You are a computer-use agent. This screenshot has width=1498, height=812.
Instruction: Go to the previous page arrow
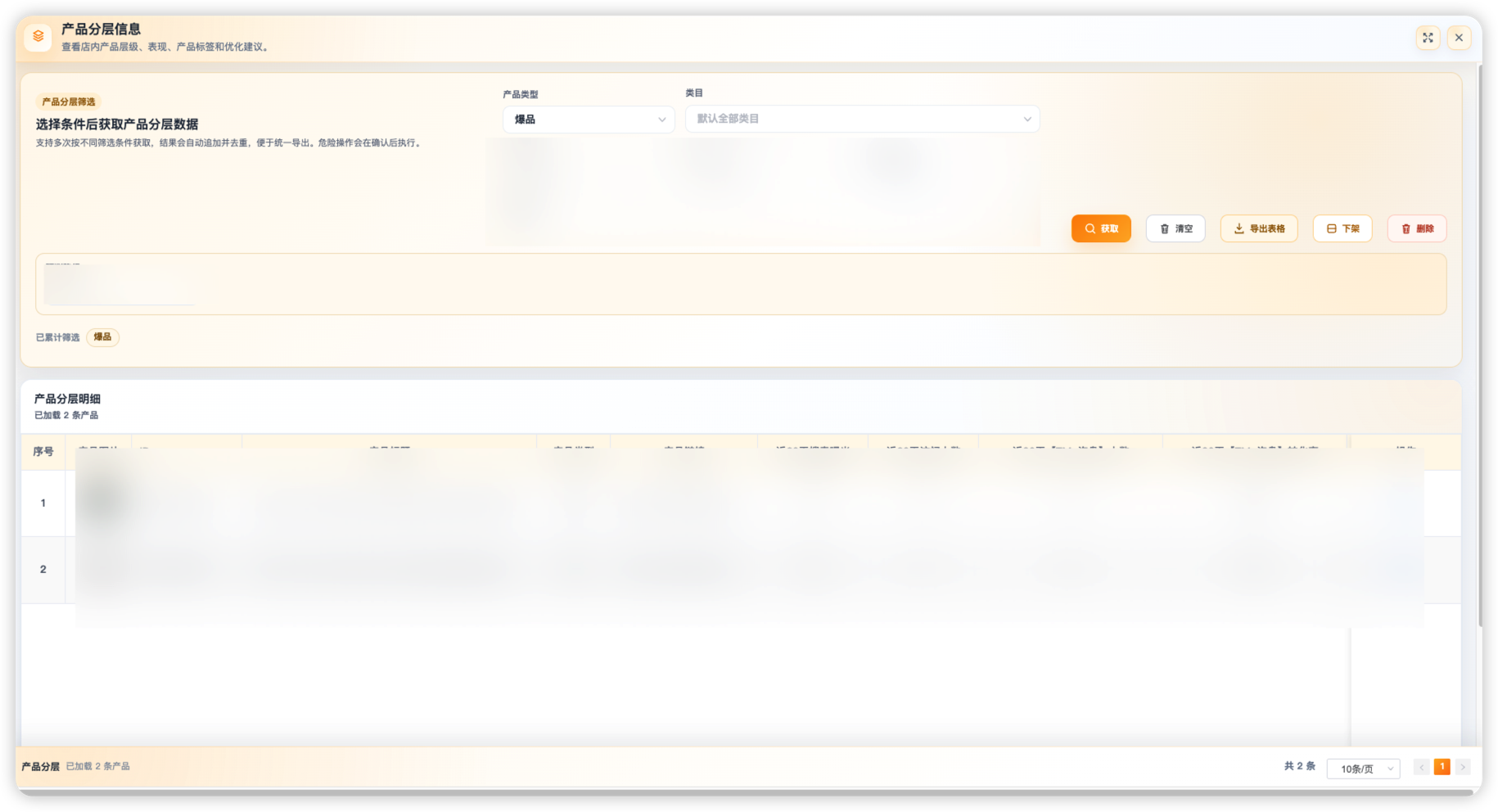(1422, 767)
